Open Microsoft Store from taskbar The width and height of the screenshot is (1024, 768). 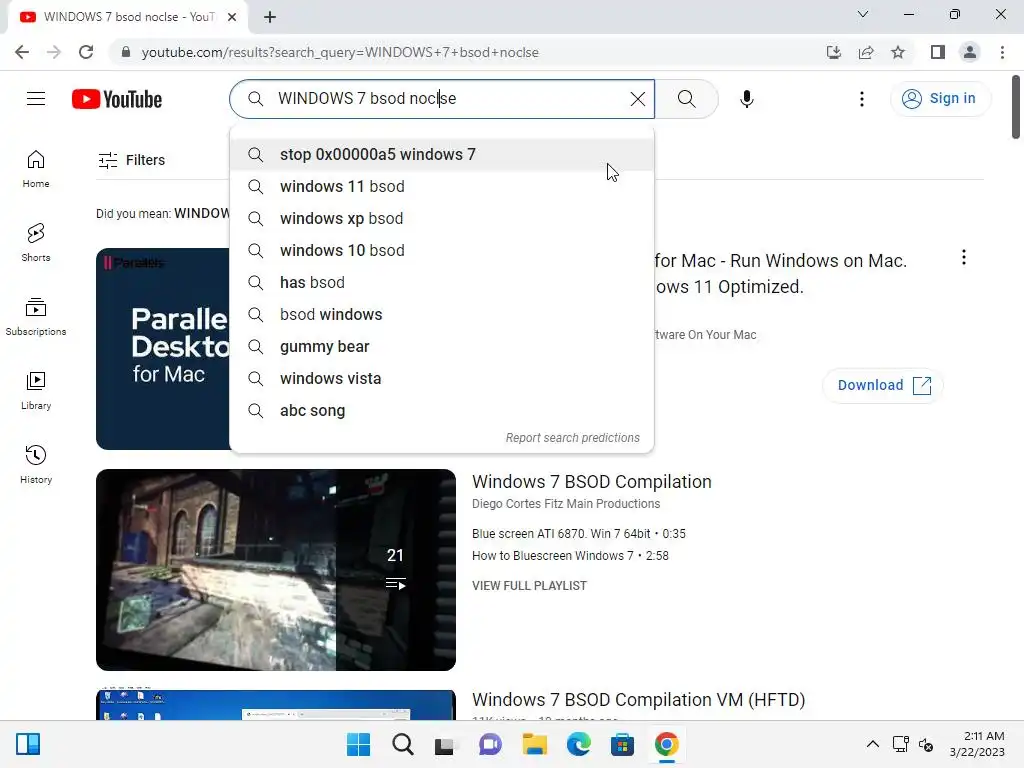(x=622, y=744)
